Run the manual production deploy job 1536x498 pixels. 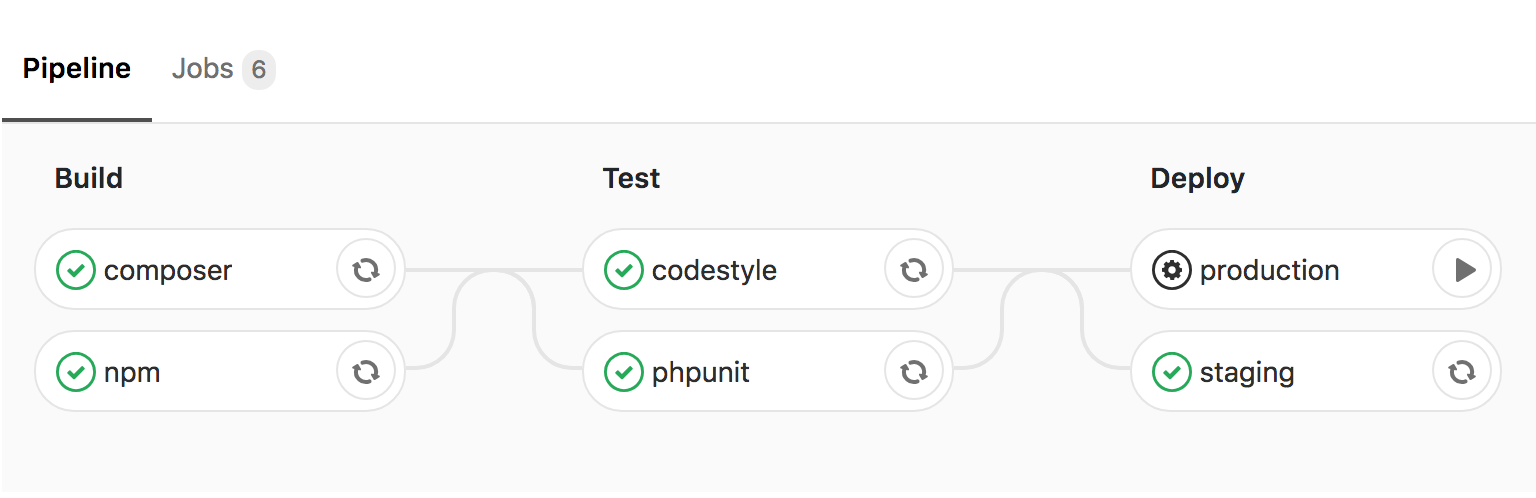click(x=1462, y=270)
